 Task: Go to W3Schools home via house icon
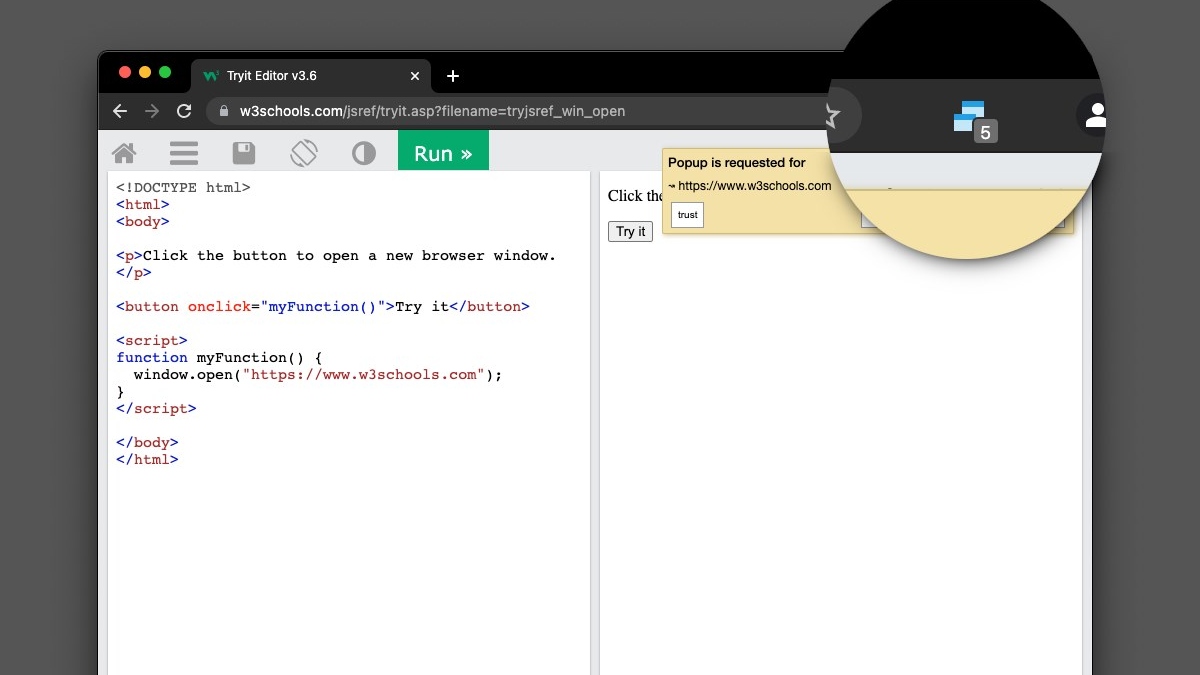(124, 153)
